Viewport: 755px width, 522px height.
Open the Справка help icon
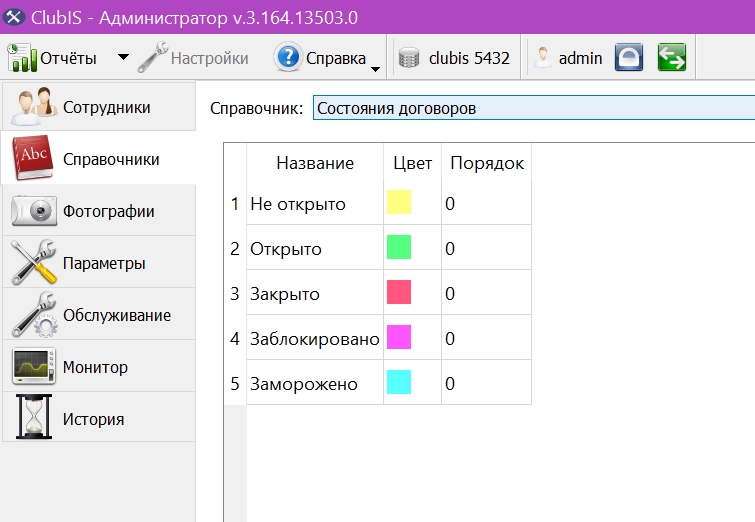[287, 57]
